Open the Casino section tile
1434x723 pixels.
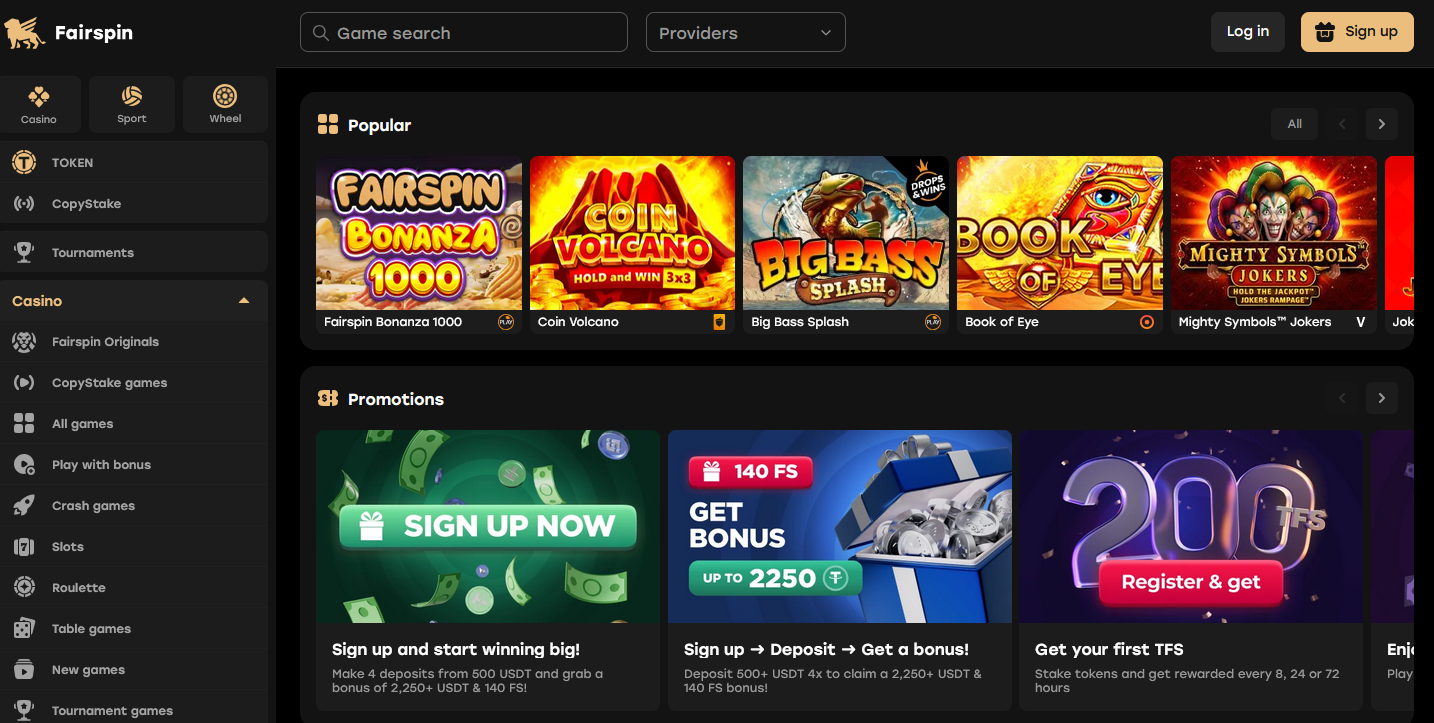click(x=39, y=104)
